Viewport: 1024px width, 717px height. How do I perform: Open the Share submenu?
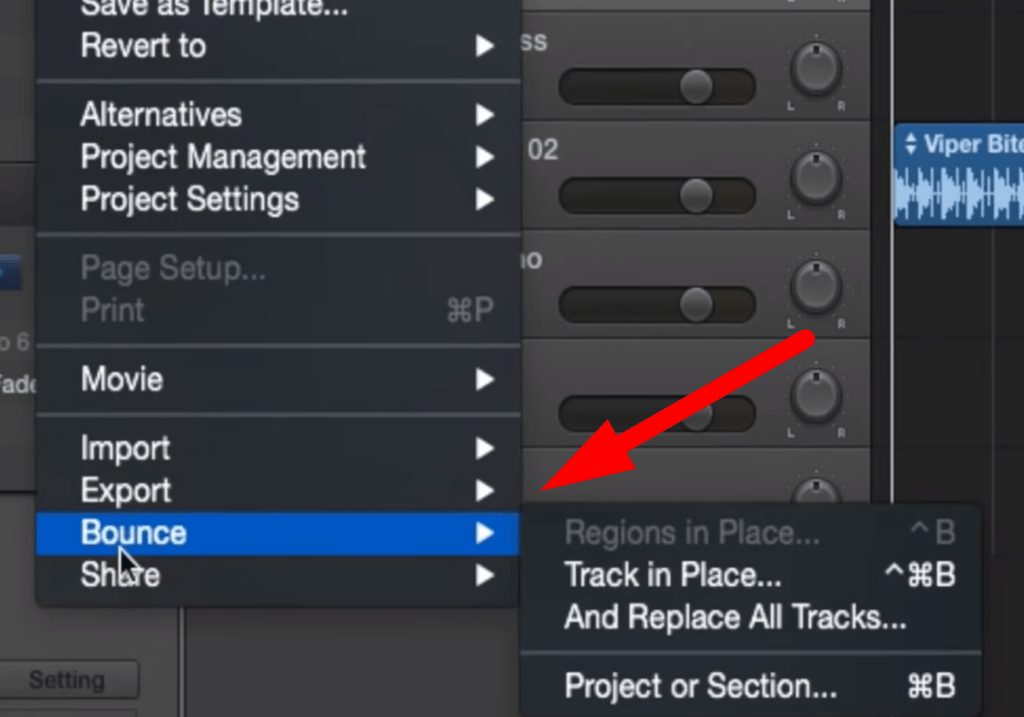click(278, 575)
